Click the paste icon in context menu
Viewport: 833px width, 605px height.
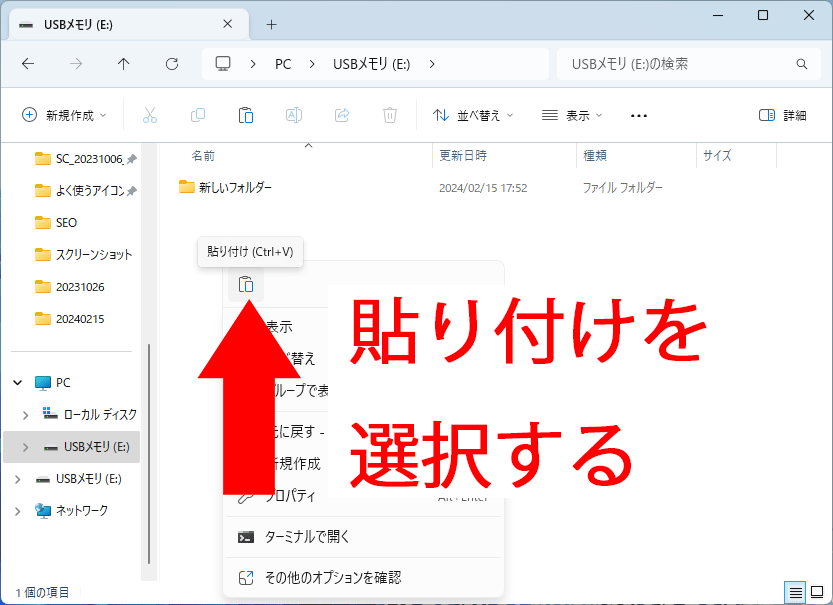[245, 285]
